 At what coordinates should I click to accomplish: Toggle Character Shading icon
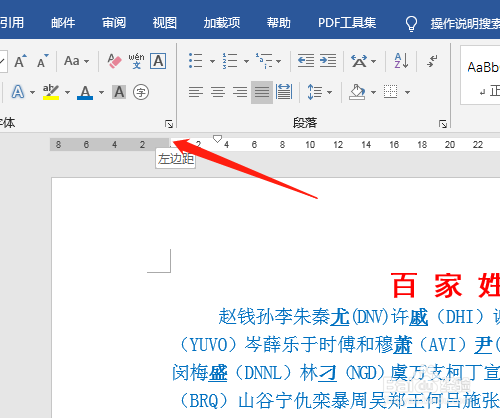(x=119, y=92)
